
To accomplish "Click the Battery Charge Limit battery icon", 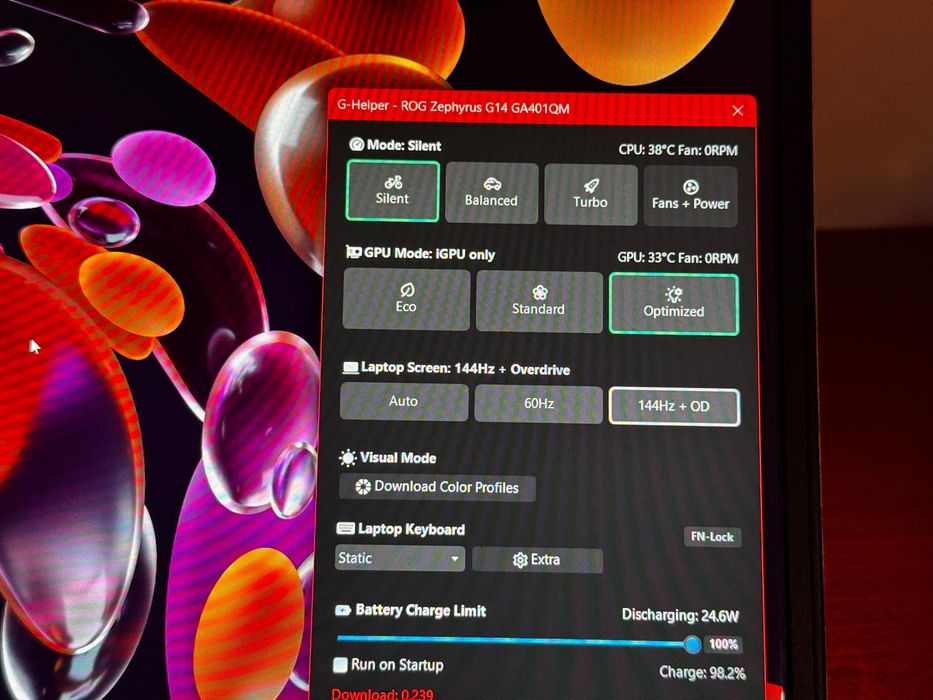I will pyautogui.click(x=343, y=610).
